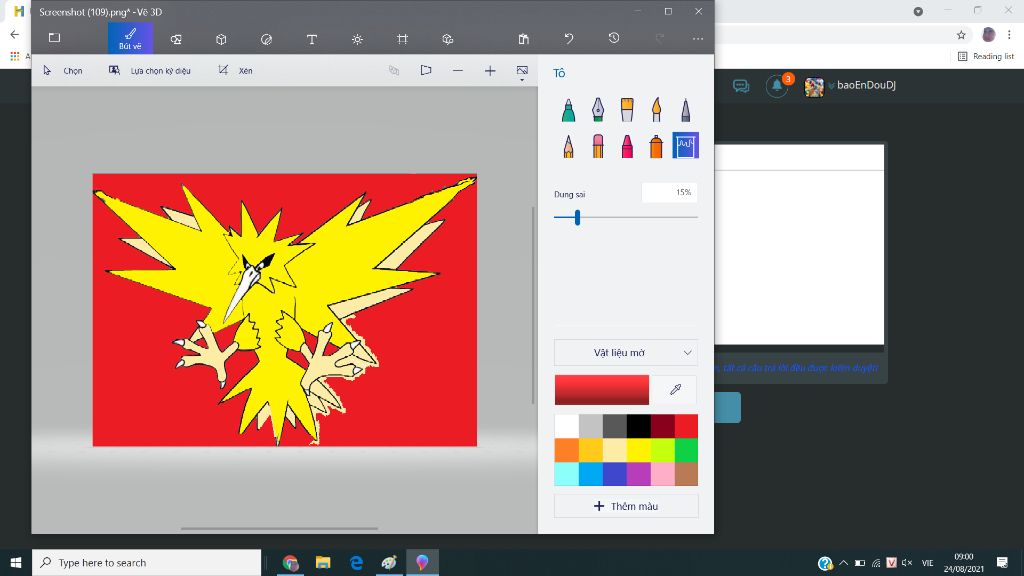Open the Paint 3D menu folder icon

(x=55, y=39)
